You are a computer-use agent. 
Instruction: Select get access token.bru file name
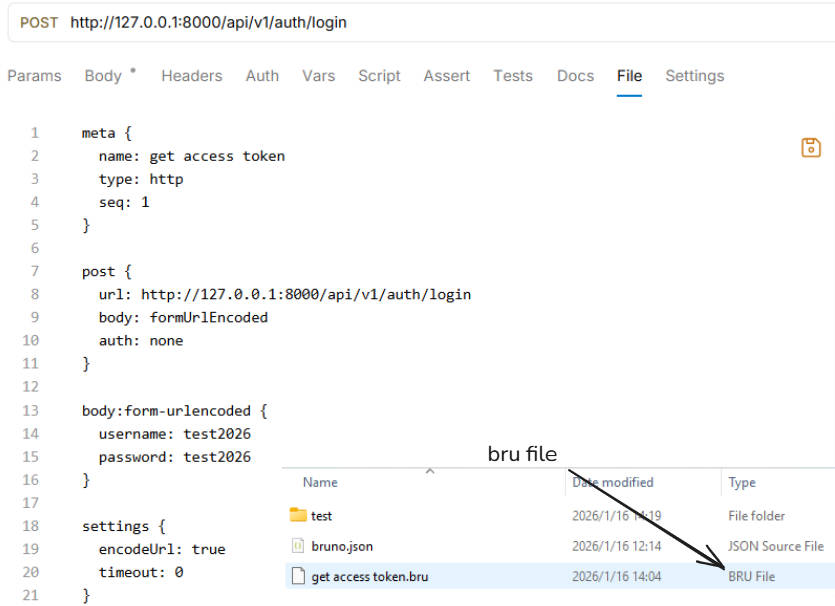point(370,577)
